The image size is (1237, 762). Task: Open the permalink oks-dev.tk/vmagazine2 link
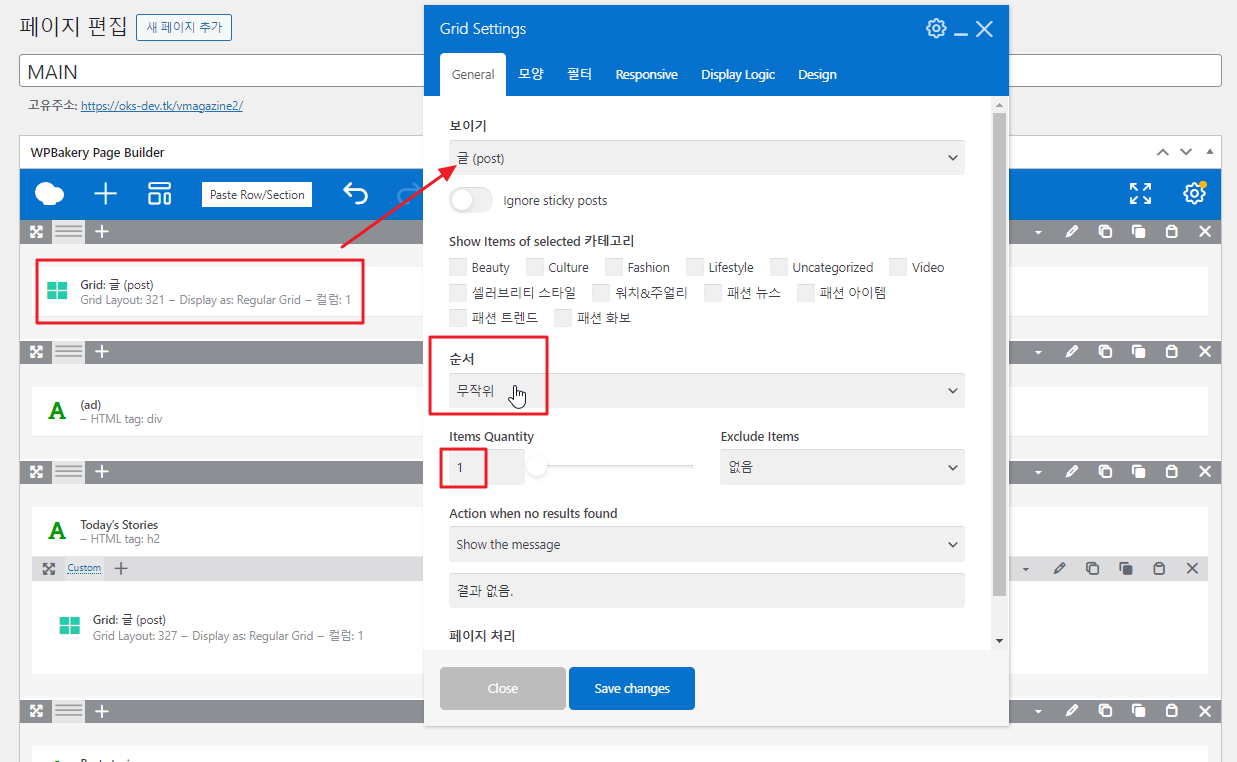[x=162, y=105]
